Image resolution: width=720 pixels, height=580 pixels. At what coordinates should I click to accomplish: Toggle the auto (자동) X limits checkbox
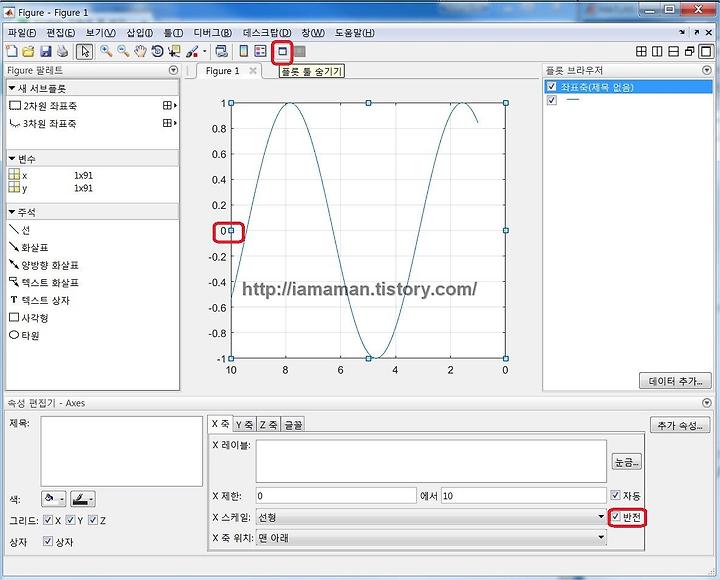pyautogui.click(x=615, y=495)
